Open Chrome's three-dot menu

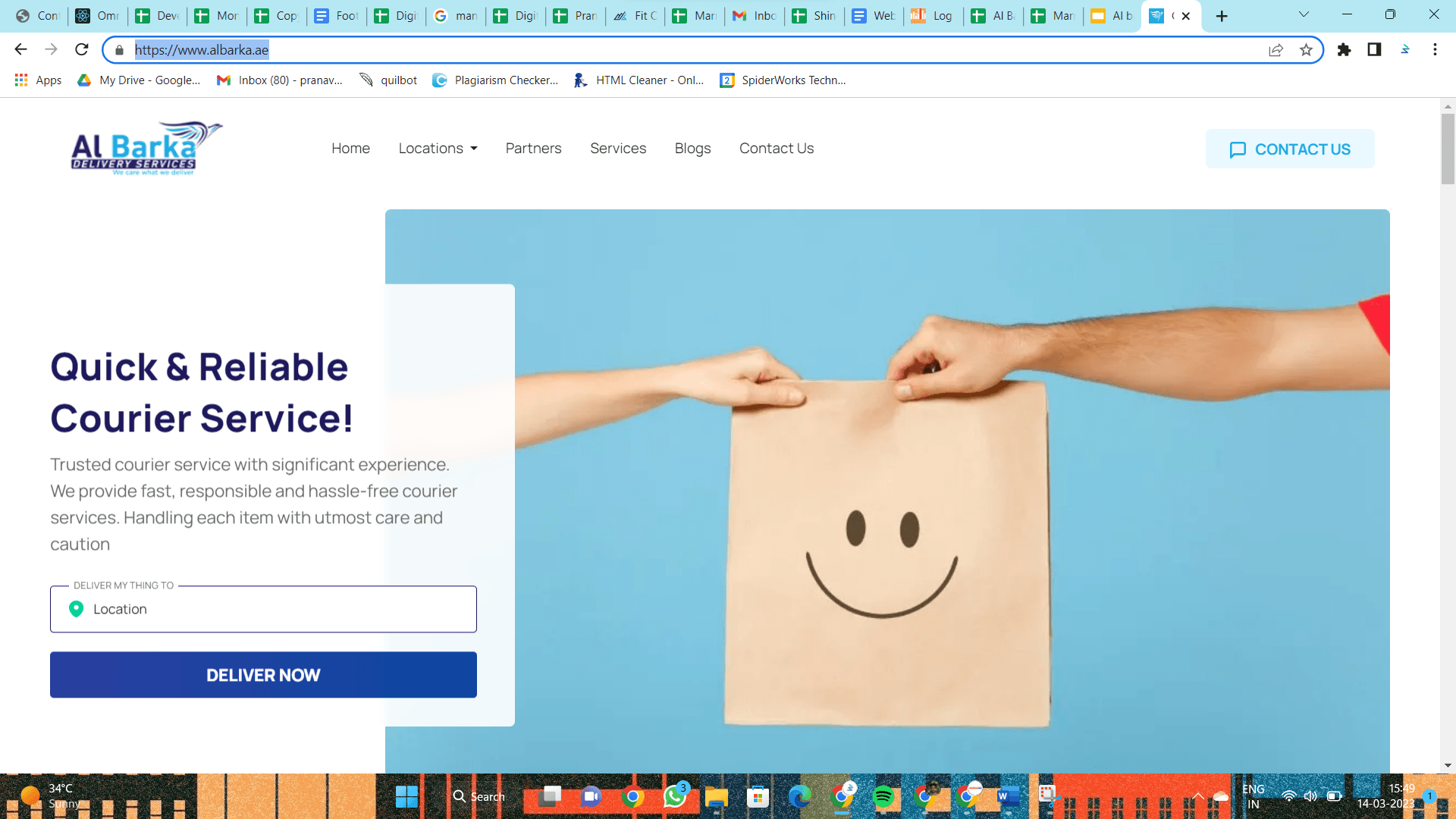[x=1435, y=50]
